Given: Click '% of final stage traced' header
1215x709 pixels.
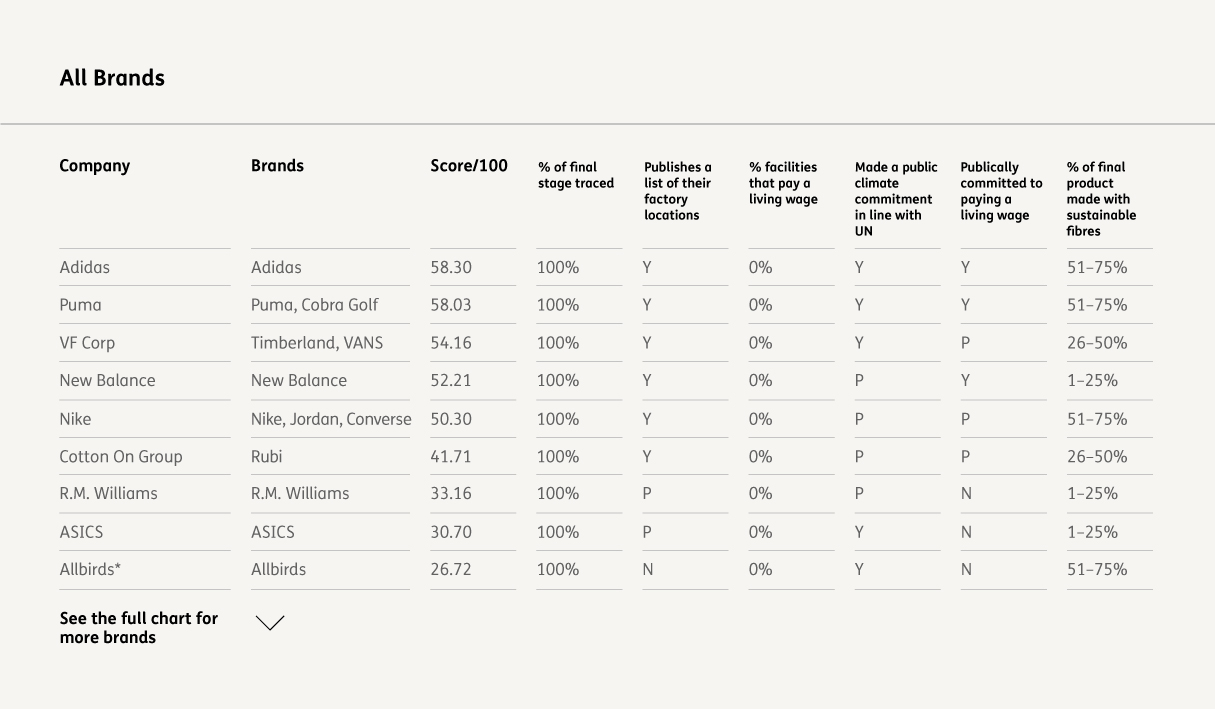Looking at the screenshot, I should coord(576,175).
